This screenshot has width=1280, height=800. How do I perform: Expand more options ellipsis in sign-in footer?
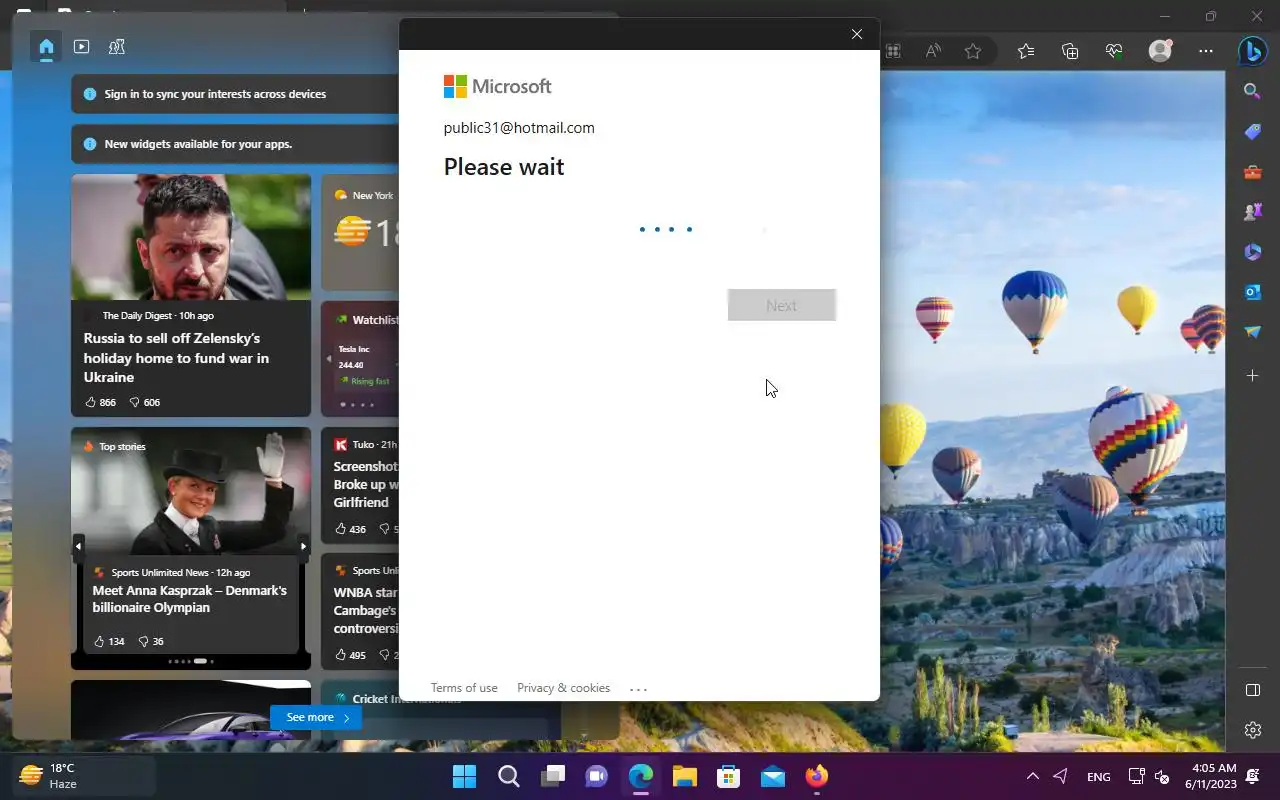pyautogui.click(x=639, y=688)
